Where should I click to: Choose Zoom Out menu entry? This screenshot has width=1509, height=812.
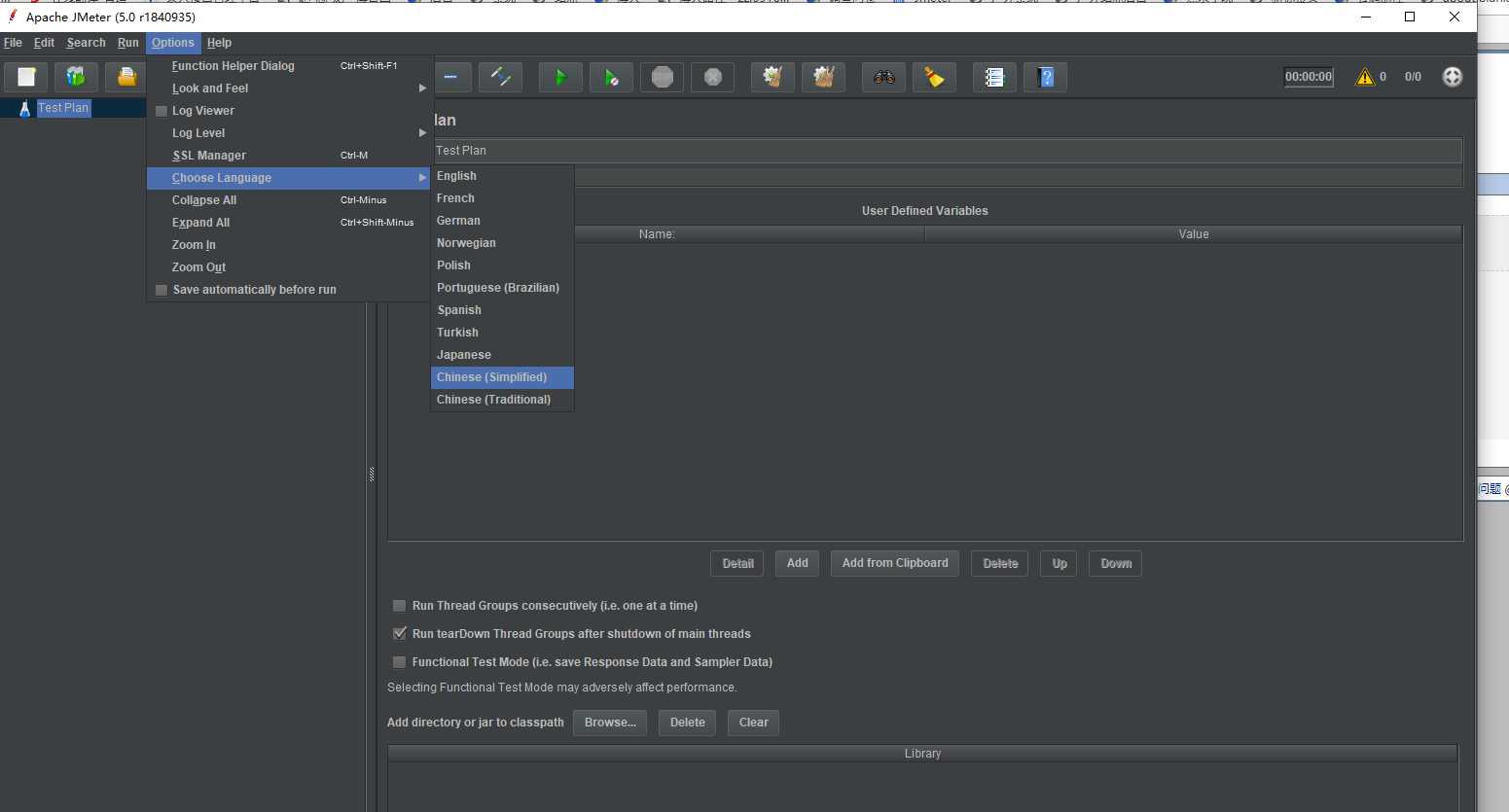click(288, 267)
